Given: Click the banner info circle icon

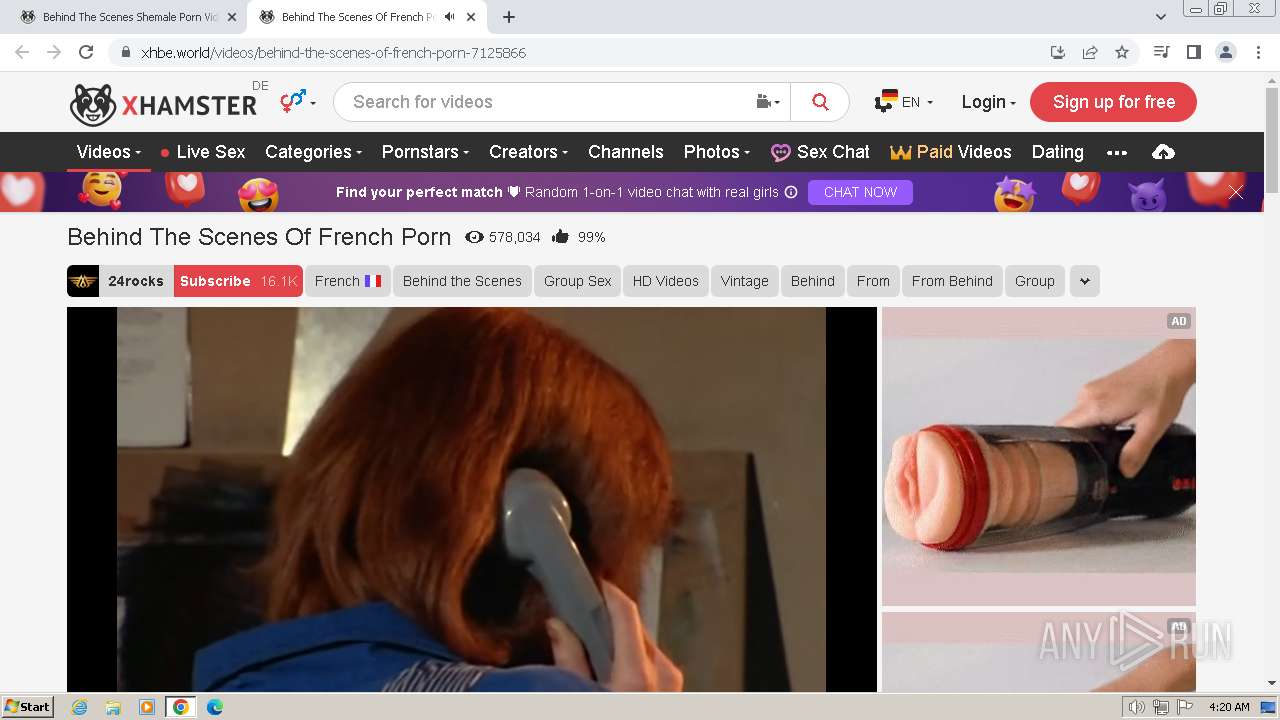Looking at the screenshot, I should click(791, 192).
